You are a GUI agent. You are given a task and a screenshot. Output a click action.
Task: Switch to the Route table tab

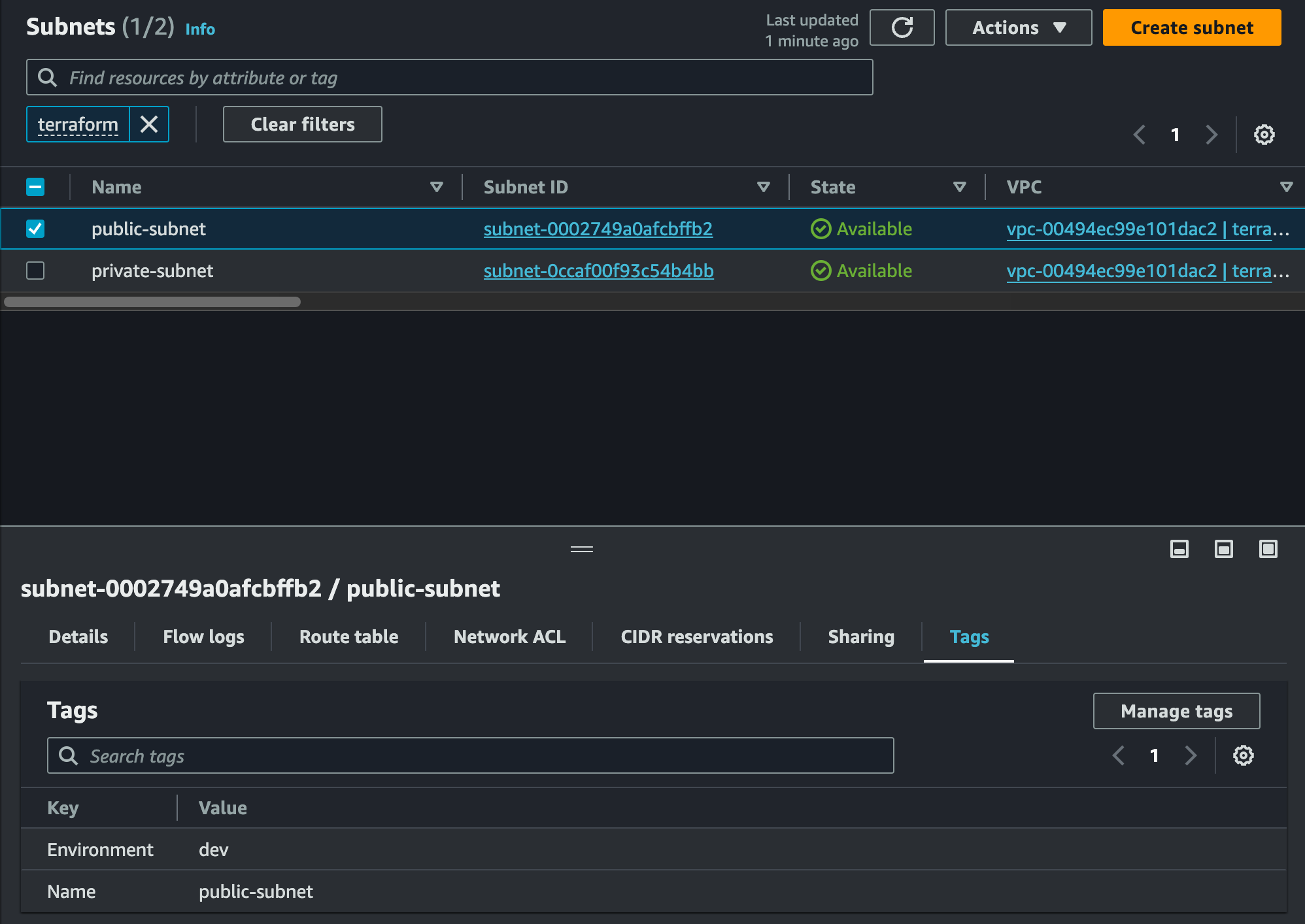348,636
